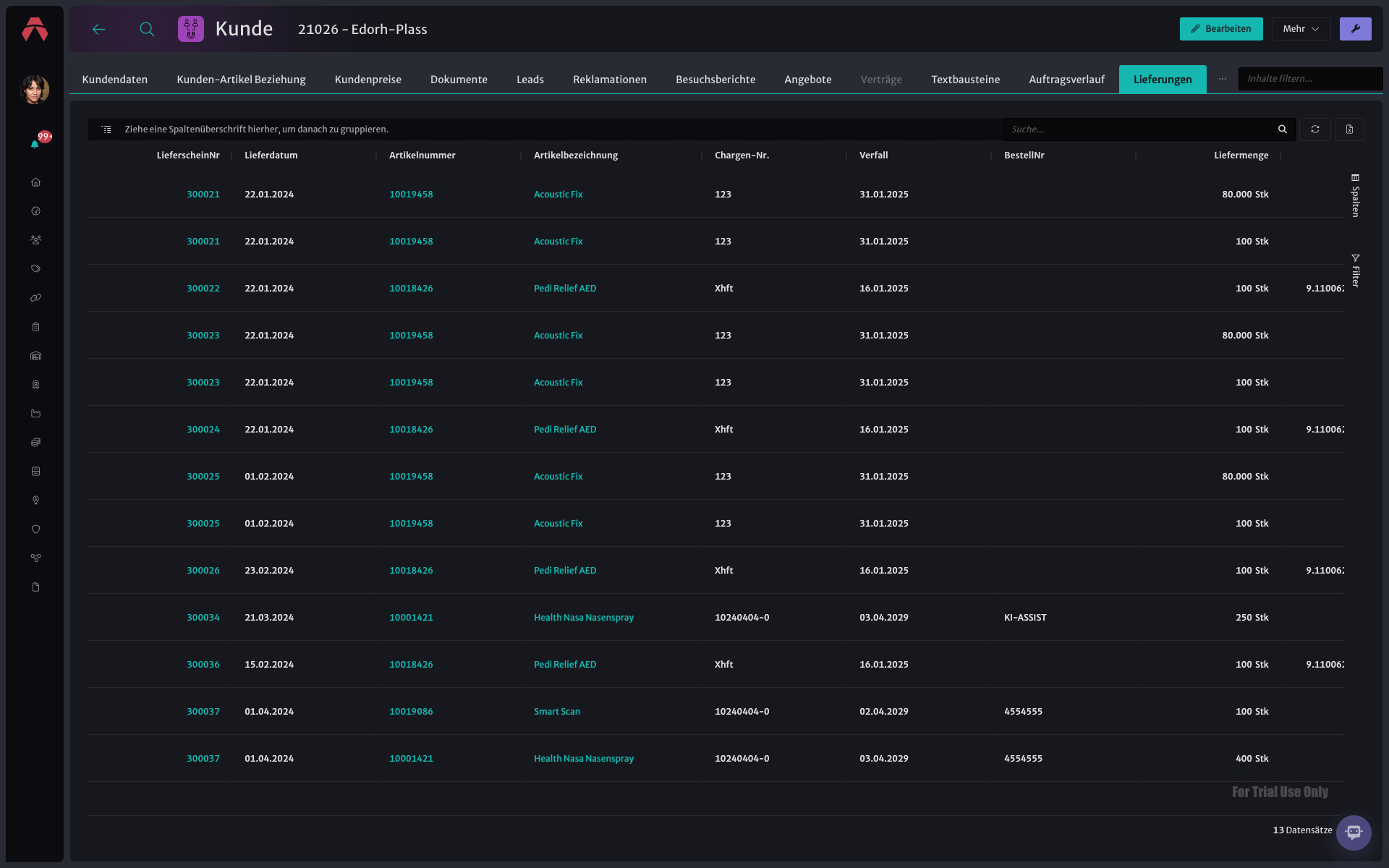Open the home icon in the sidebar
This screenshot has width=1389, height=868.
click(35, 182)
